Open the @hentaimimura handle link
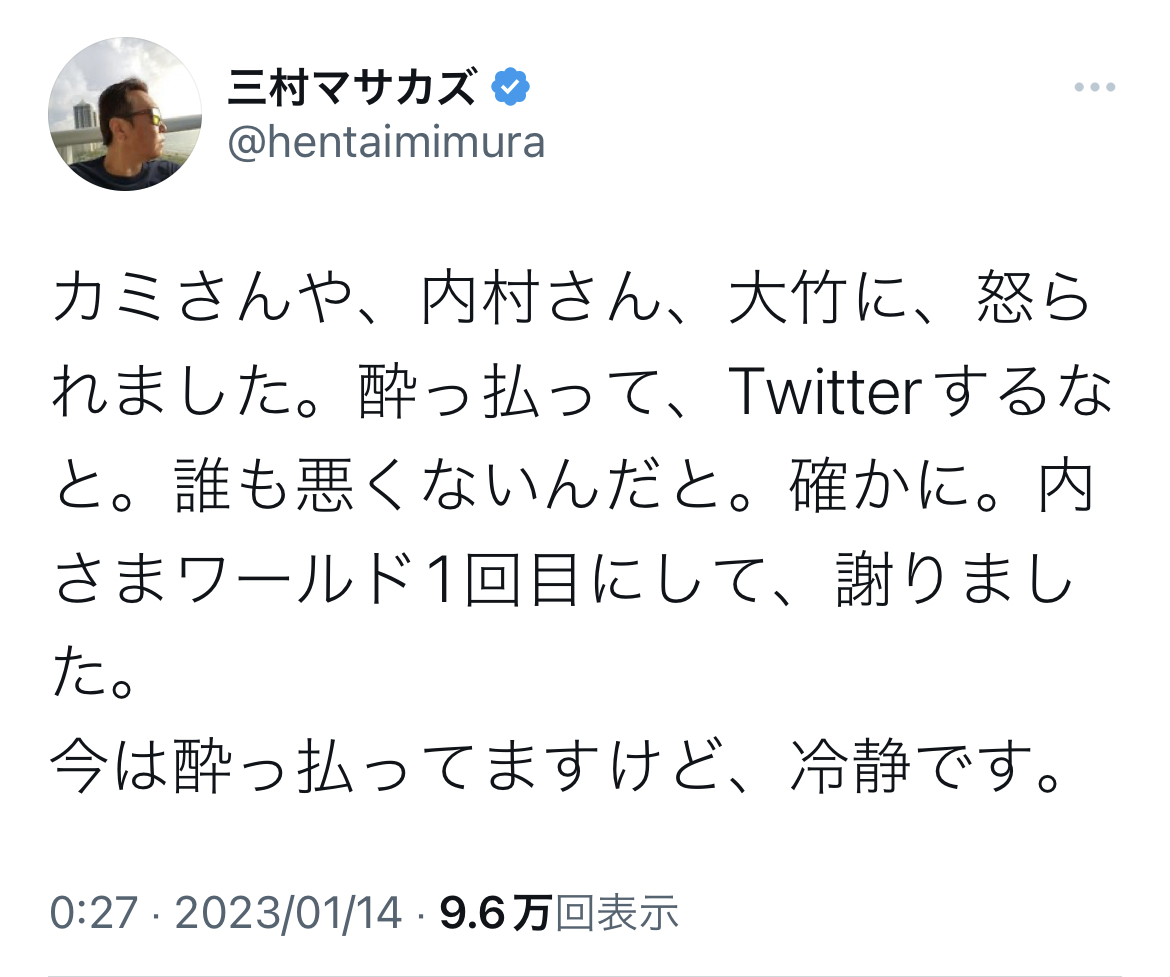Viewport: 1170px width, 977px height. click(386, 143)
